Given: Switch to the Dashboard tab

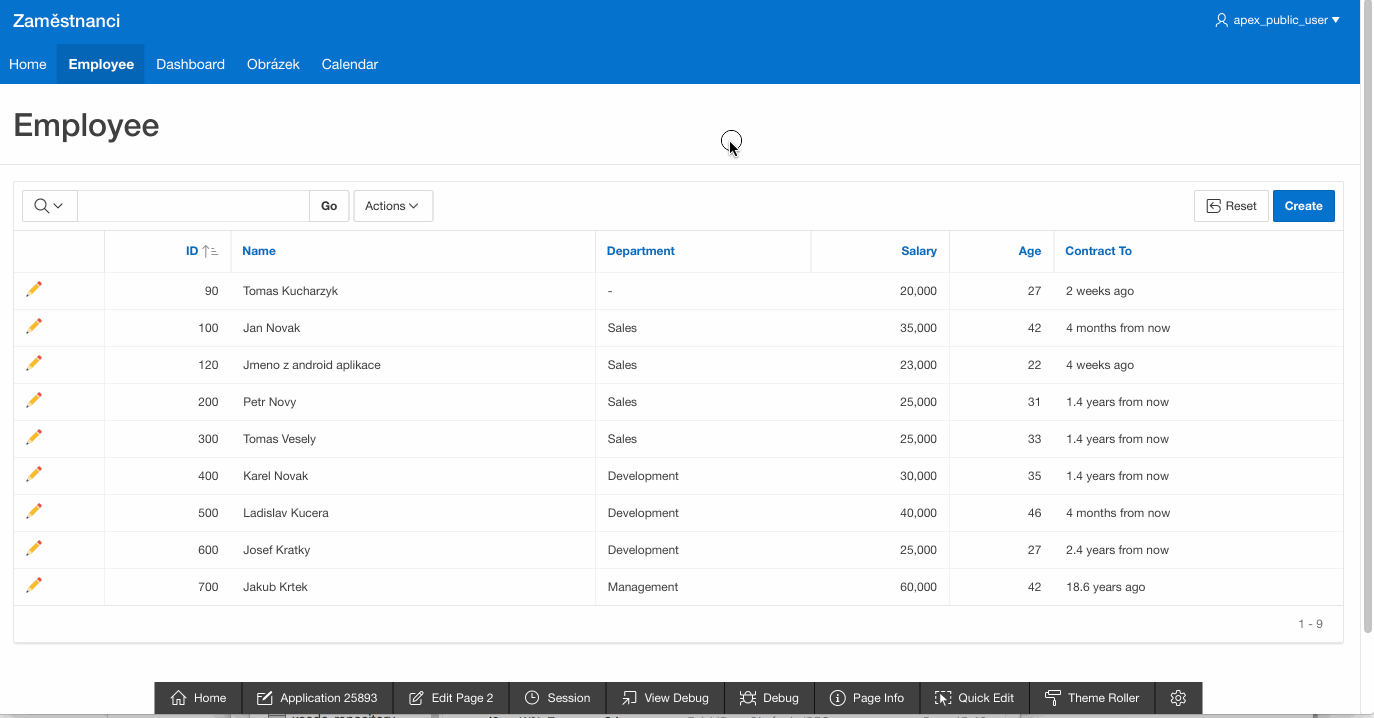Looking at the screenshot, I should (x=190, y=64).
